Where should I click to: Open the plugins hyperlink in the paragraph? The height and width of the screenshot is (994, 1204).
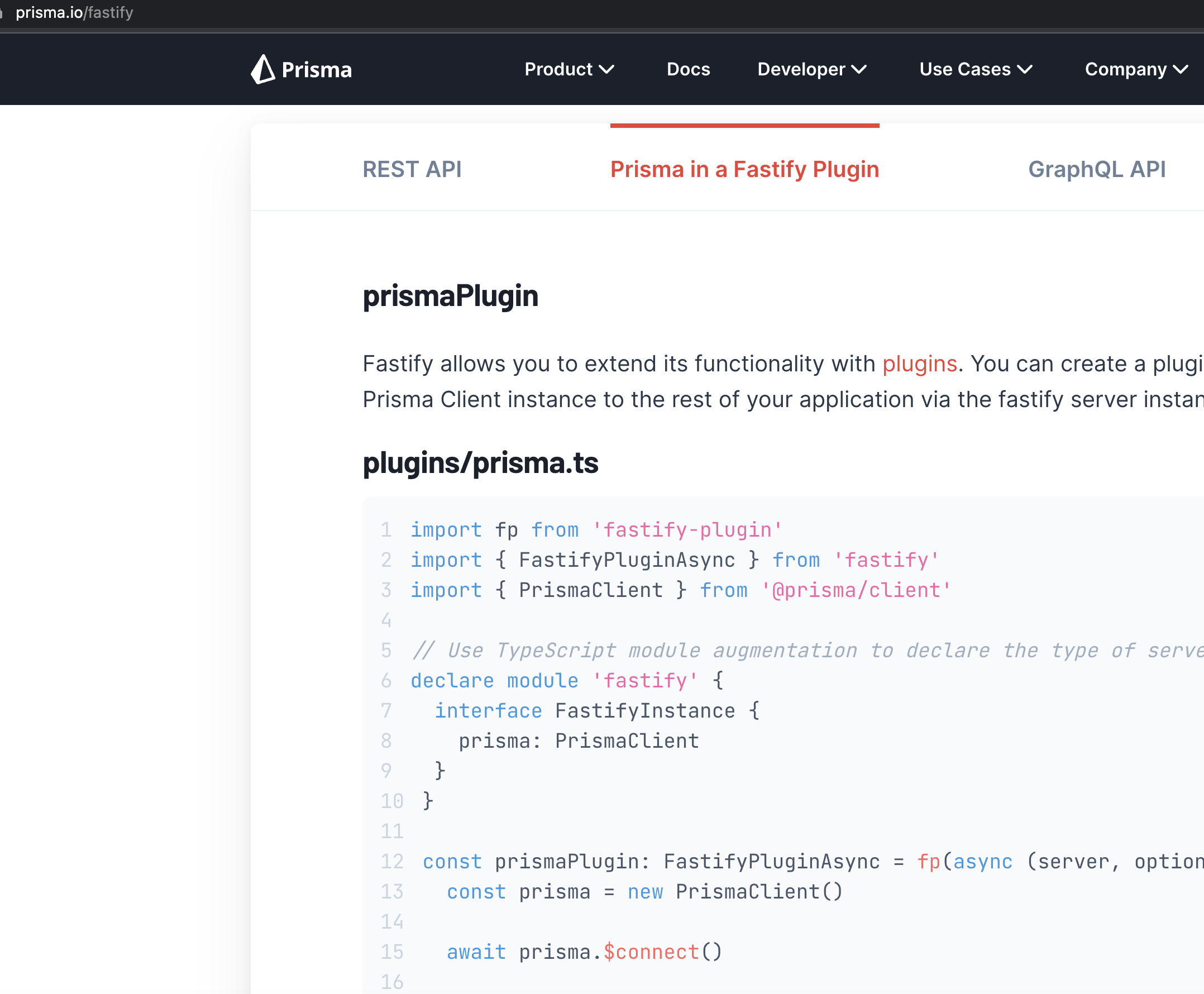click(919, 364)
